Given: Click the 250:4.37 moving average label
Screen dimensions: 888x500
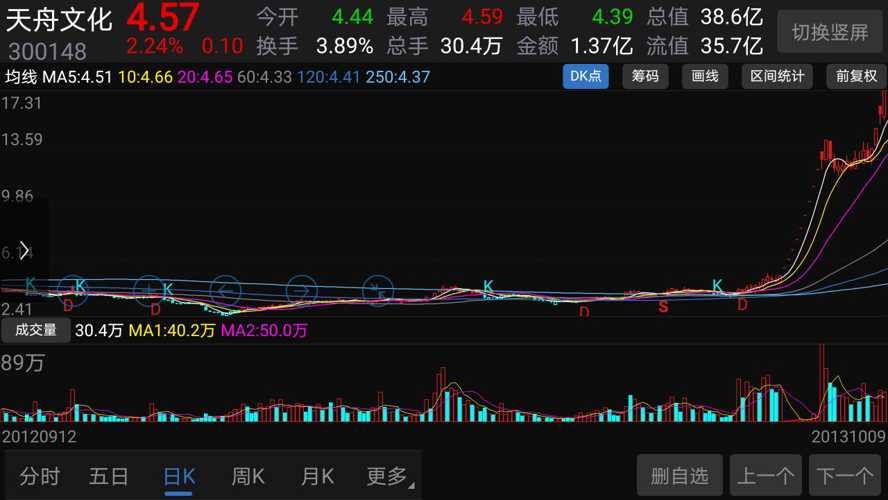Looking at the screenshot, I should 398,77.
